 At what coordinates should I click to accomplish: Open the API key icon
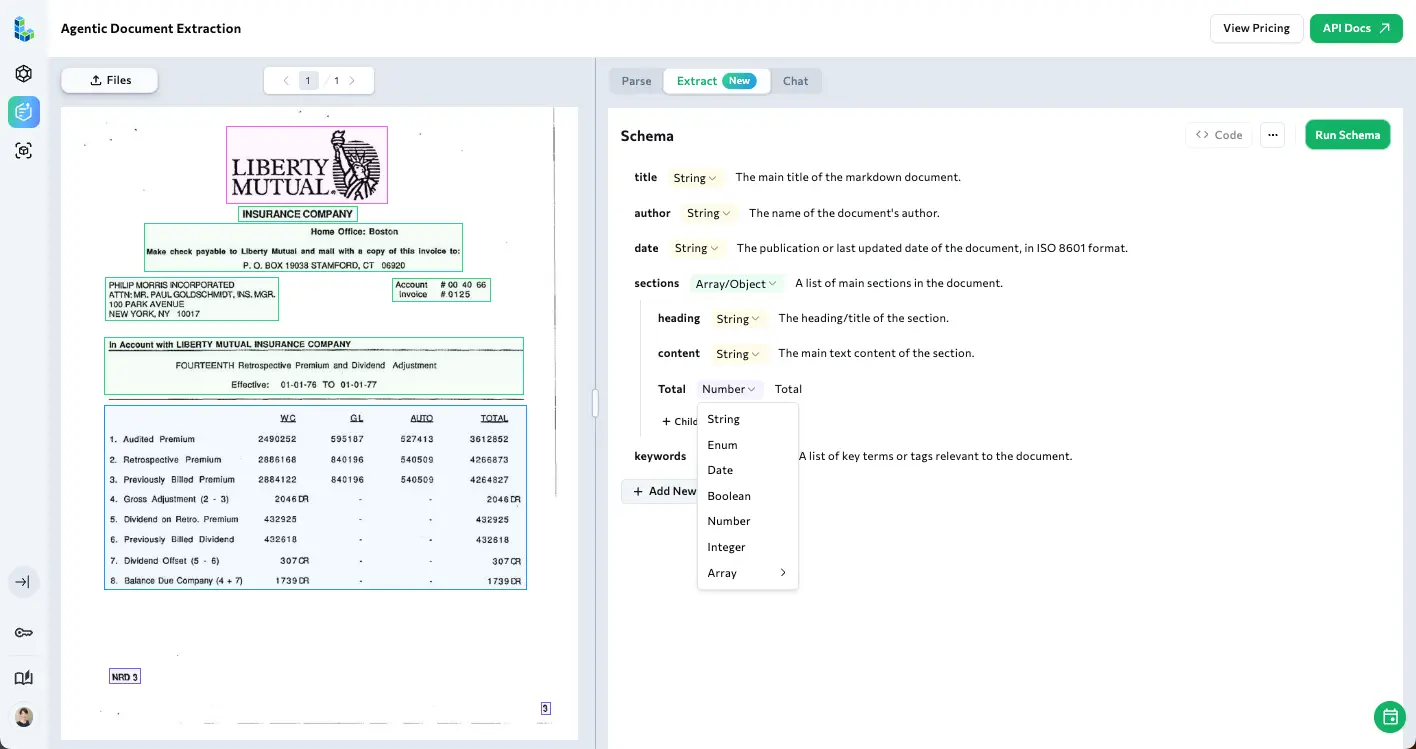(x=24, y=633)
